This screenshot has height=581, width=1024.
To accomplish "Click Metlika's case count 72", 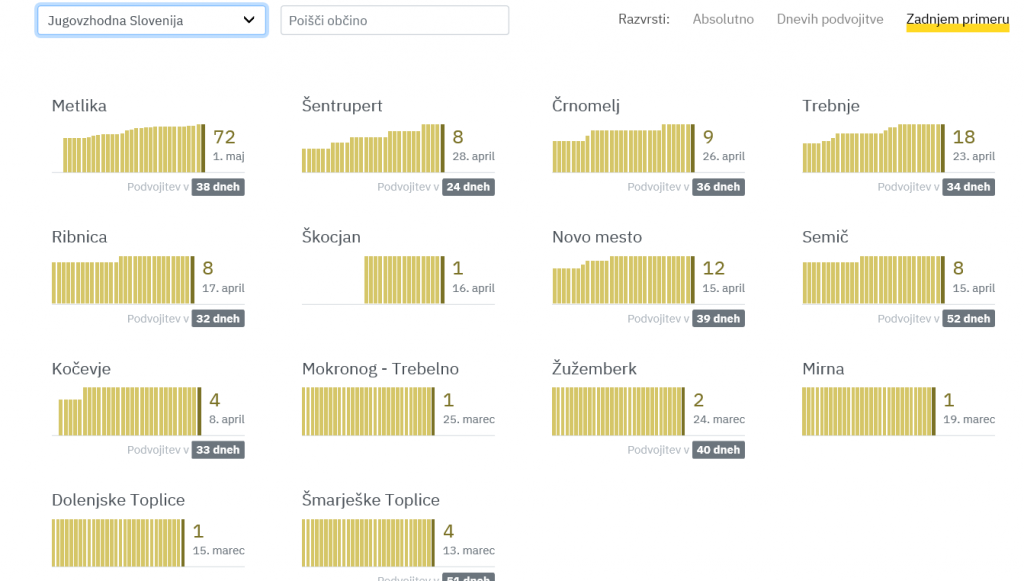I will [x=224, y=137].
